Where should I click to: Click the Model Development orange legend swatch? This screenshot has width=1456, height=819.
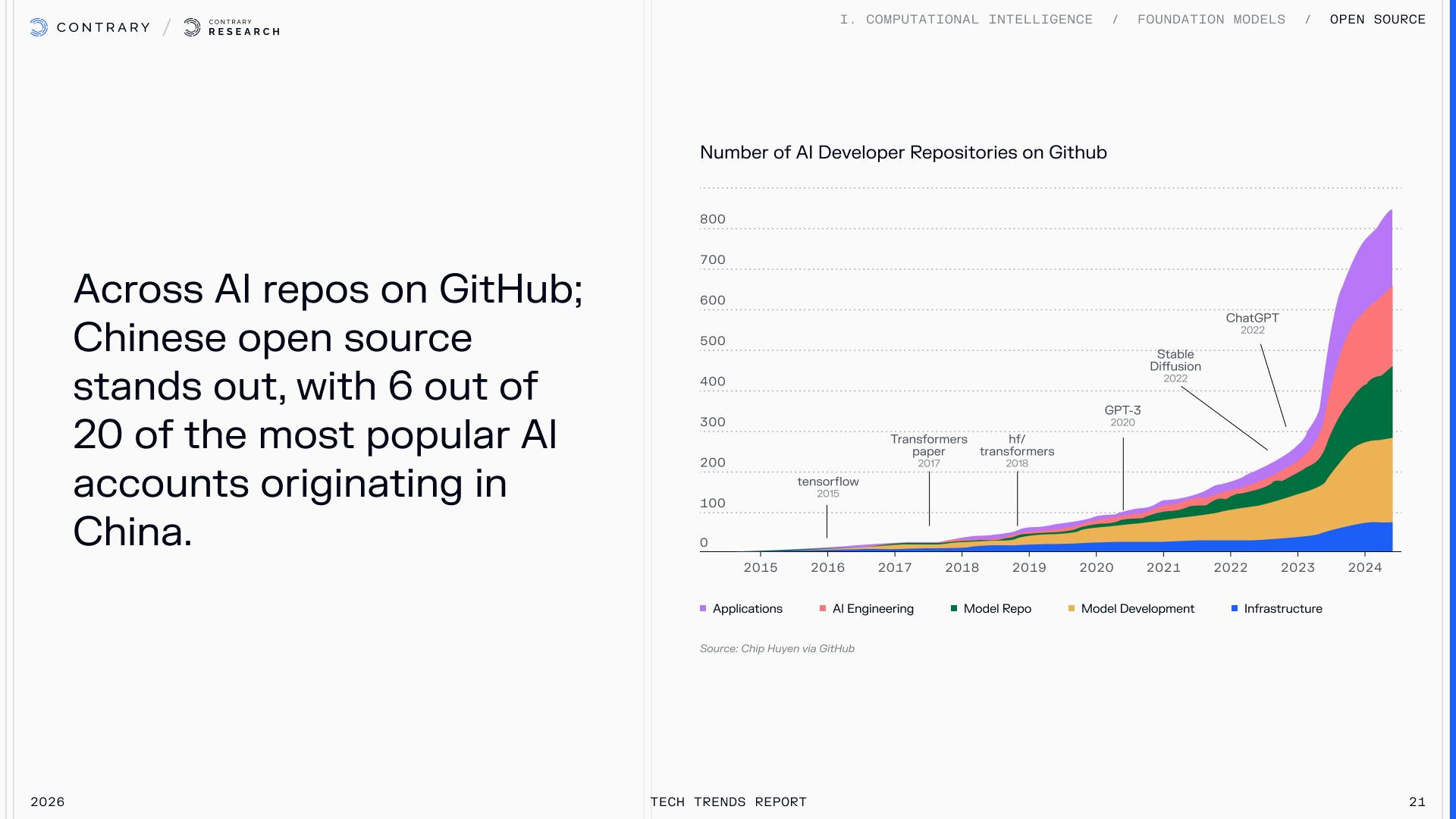1072,609
